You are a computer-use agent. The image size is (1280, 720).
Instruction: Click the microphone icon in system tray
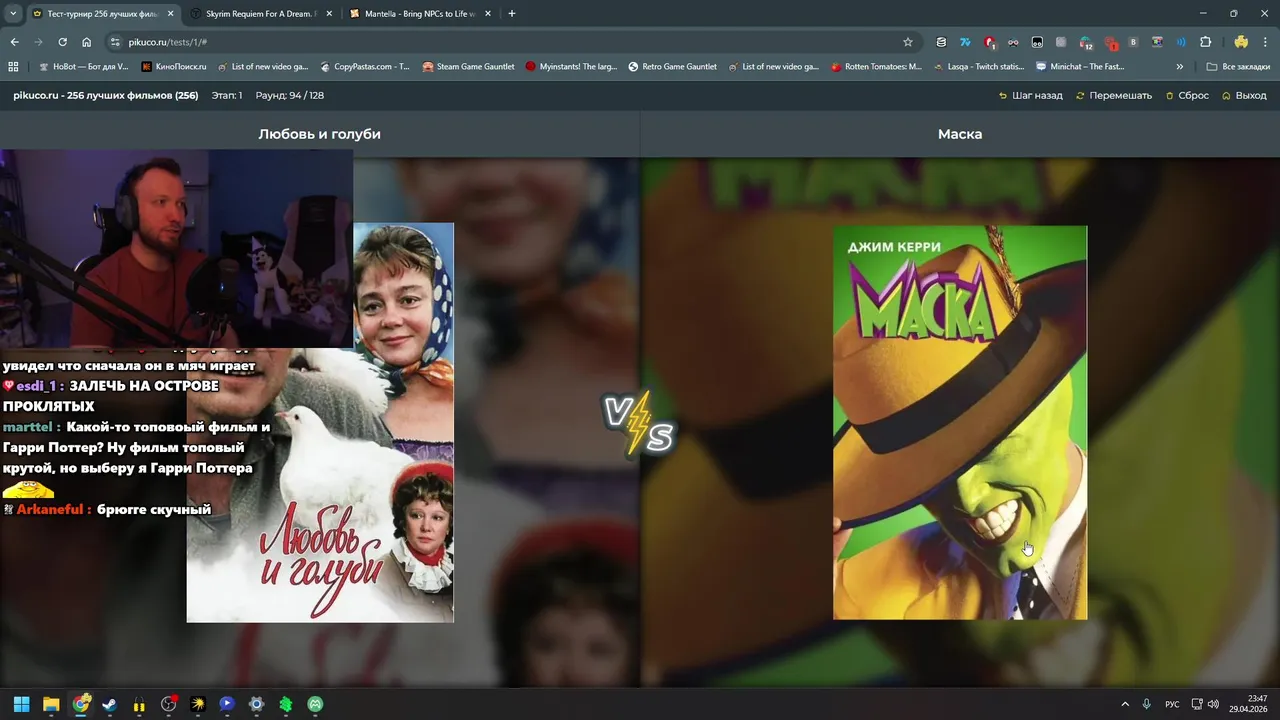(1147, 704)
